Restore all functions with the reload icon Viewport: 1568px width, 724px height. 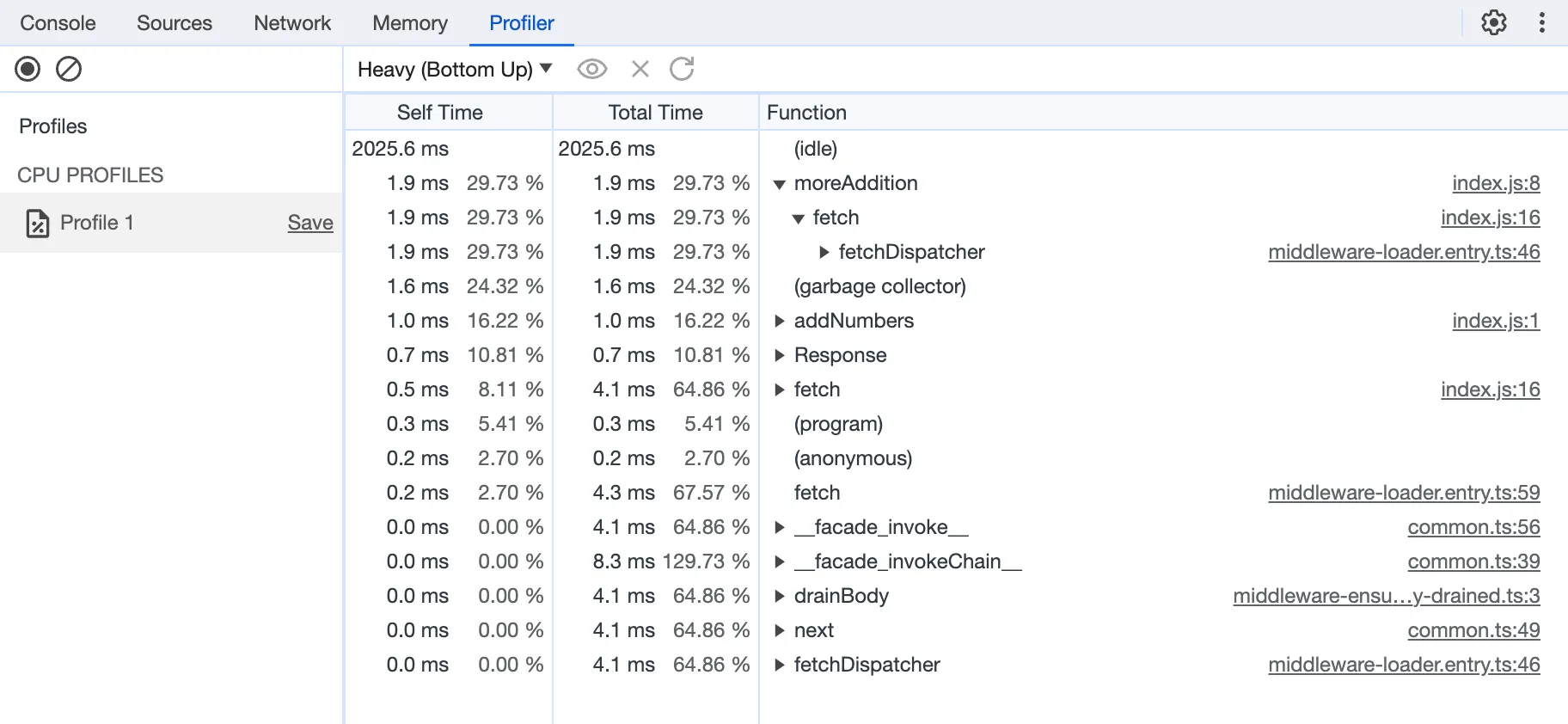682,69
